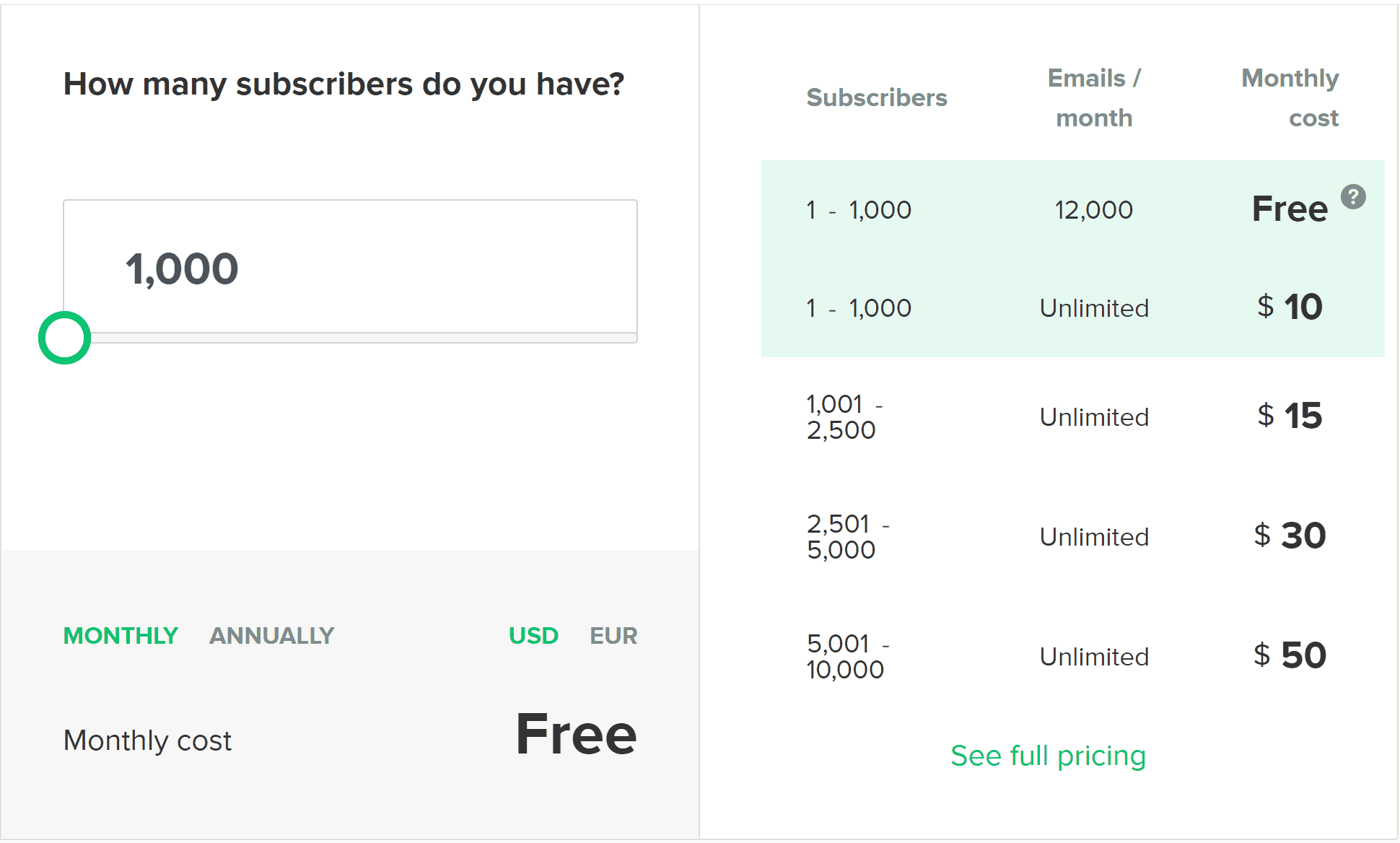The image size is (1400, 843).
Task: Click the 12,000 emails per month value
Action: tap(1093, 210)
